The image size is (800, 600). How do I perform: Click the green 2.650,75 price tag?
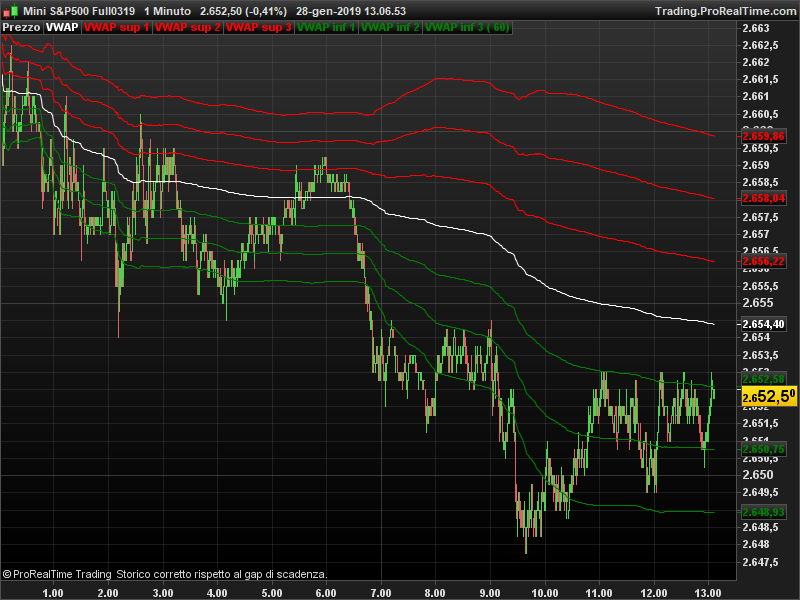tap(763, 449)
